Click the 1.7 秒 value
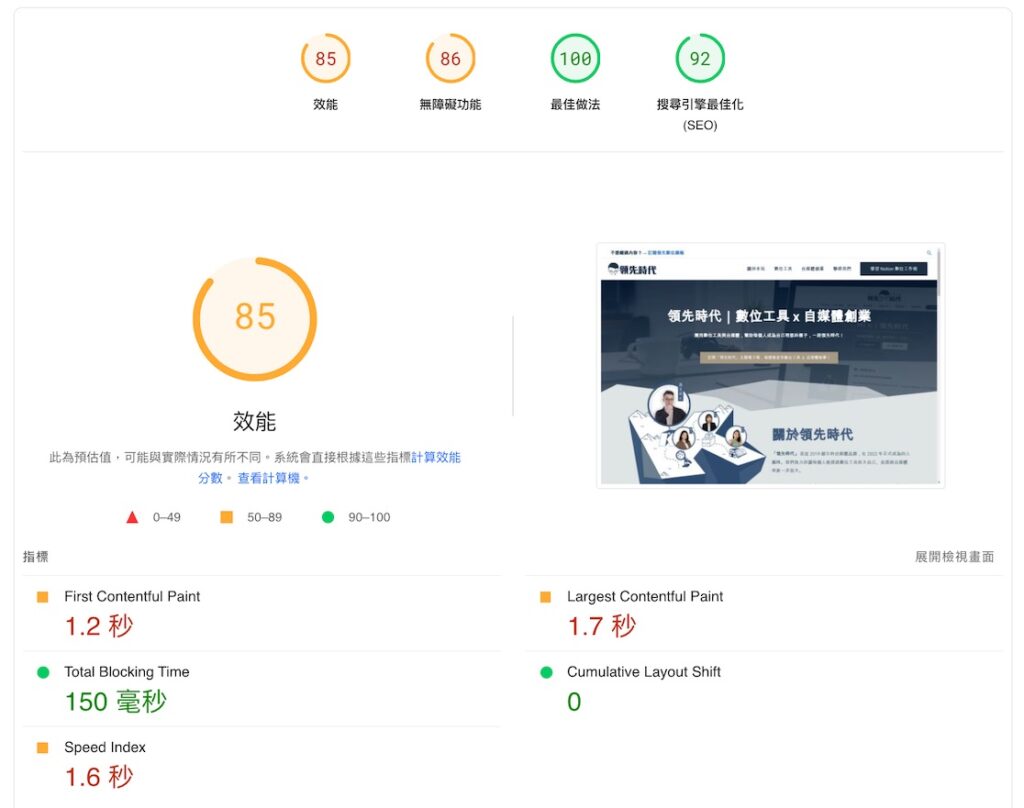1024x808 pixels. pos(601,626)
